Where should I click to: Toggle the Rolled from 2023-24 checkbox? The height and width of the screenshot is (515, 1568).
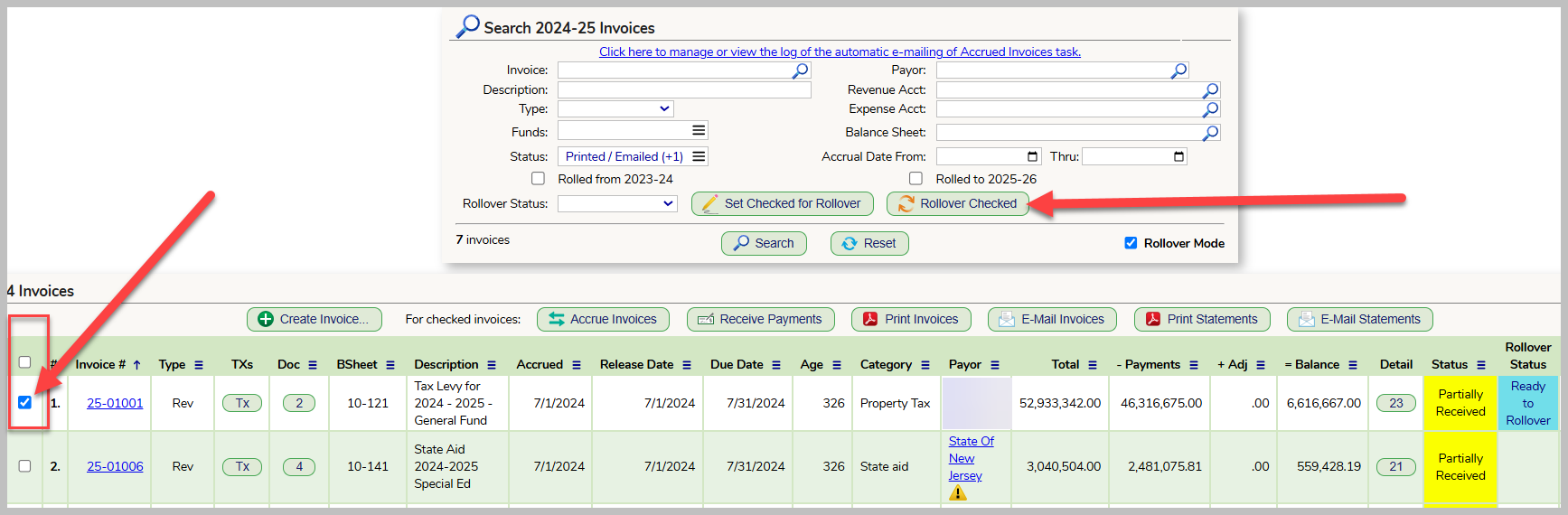pyautogui.click(x=539, y=179)
